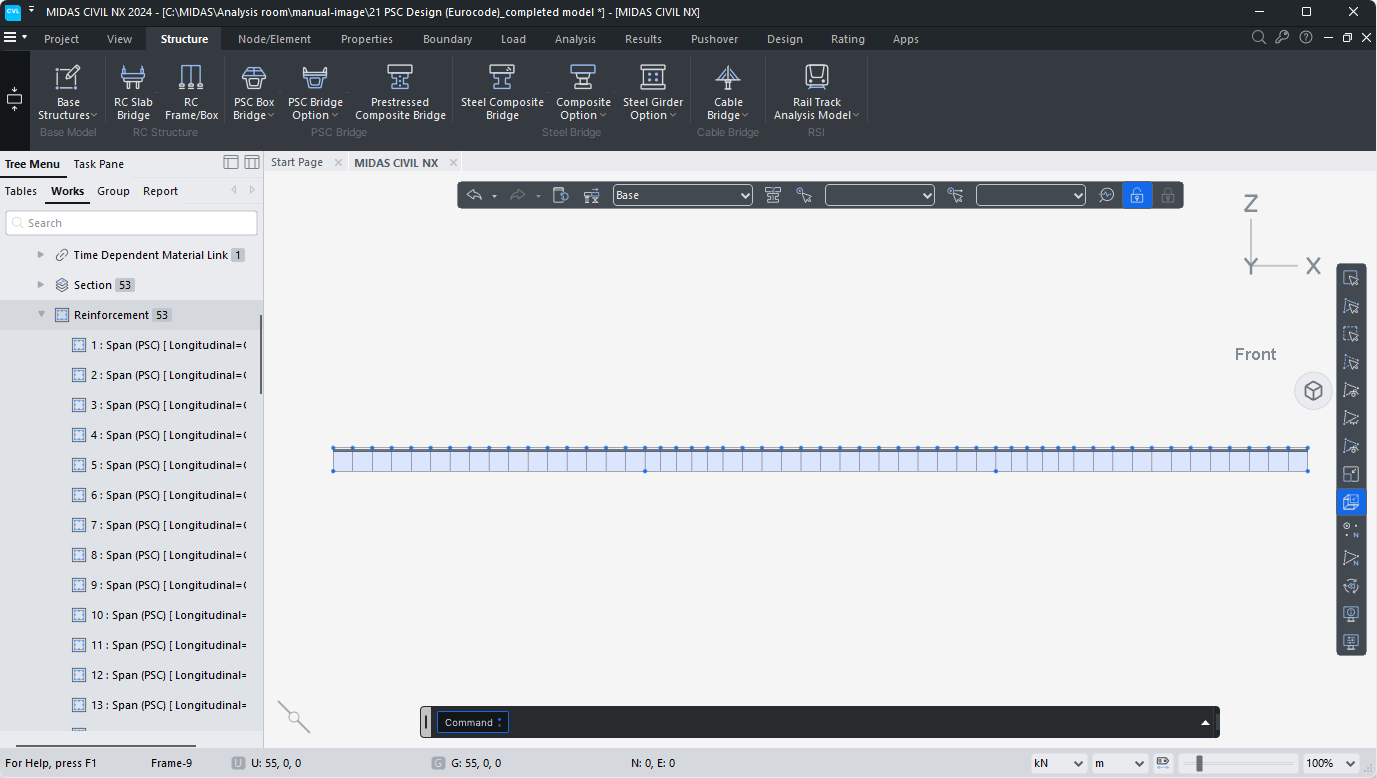Toggle the grey unlock button in the toolbar
Viewport: 1377px width, 778px height.
[x=1167, y=196]
